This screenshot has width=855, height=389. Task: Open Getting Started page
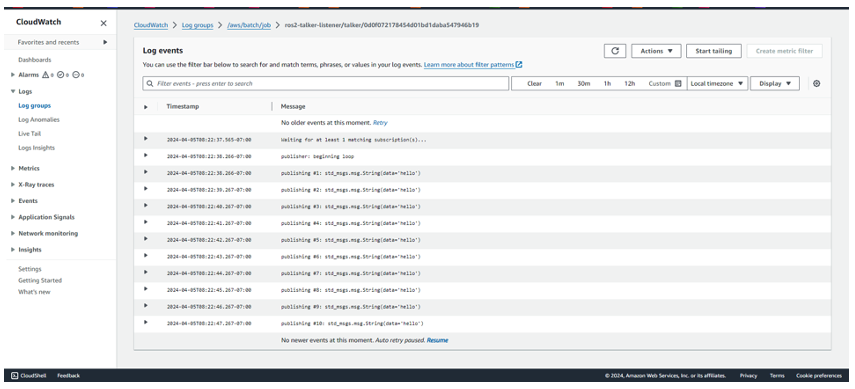(x=40, y=280)
